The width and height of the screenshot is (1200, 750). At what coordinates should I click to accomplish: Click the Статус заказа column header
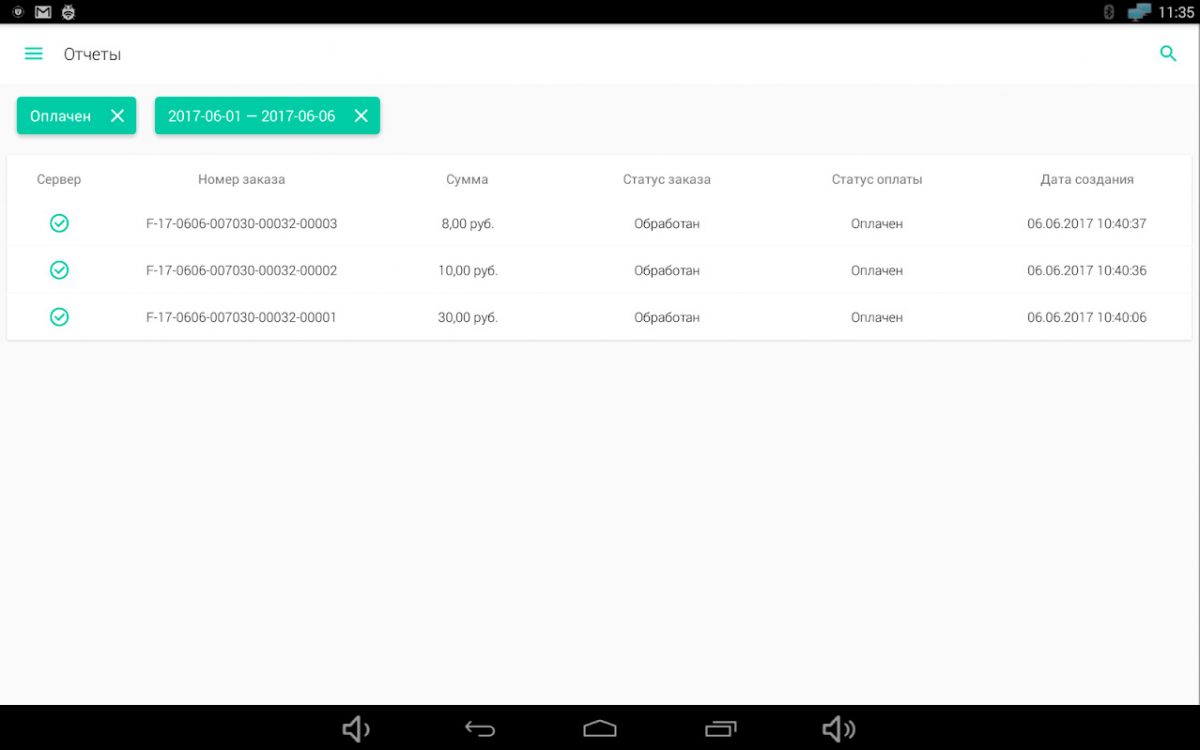click(x=667, y=179)
